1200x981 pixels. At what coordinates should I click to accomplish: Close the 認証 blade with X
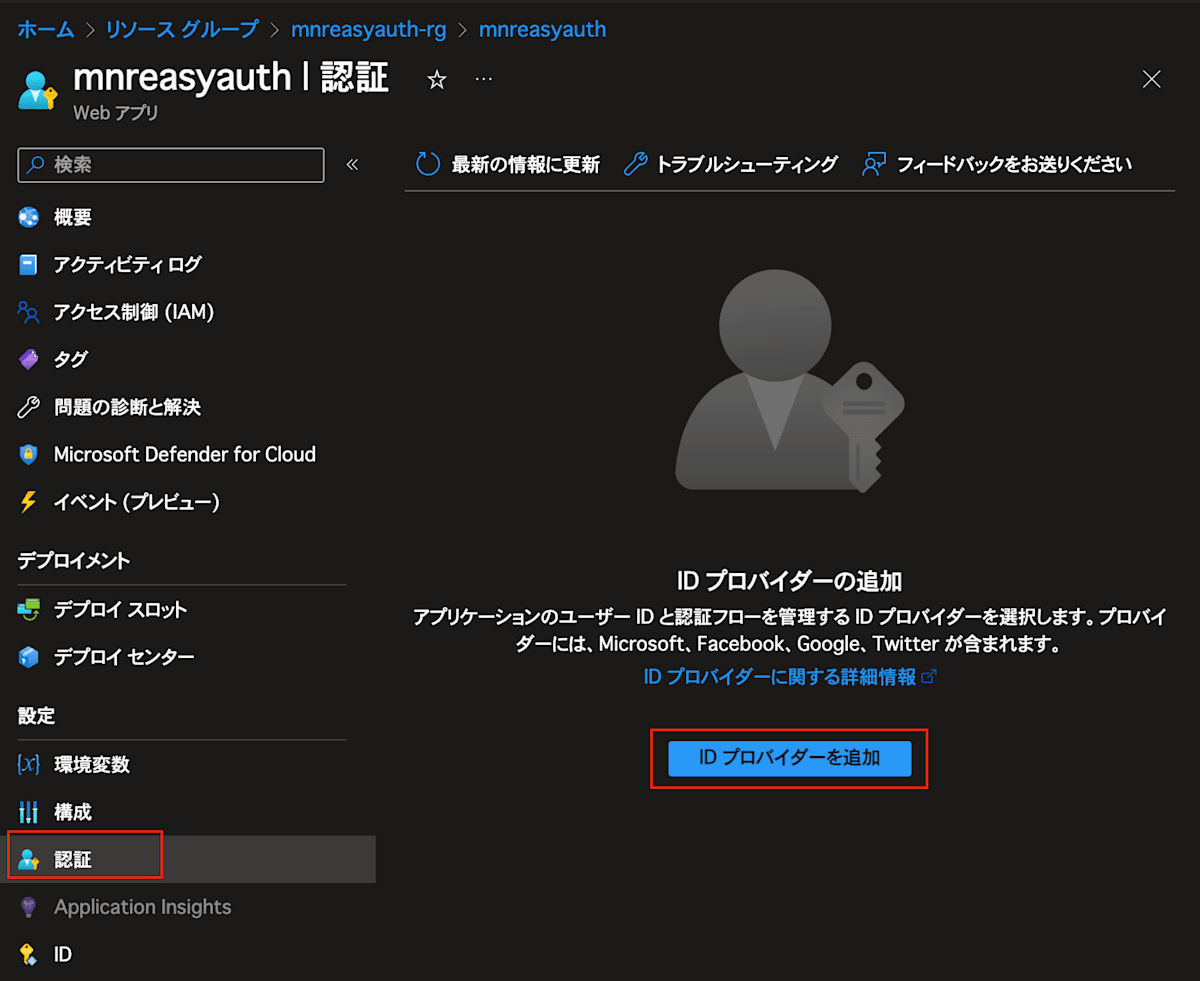(1152, 80)
